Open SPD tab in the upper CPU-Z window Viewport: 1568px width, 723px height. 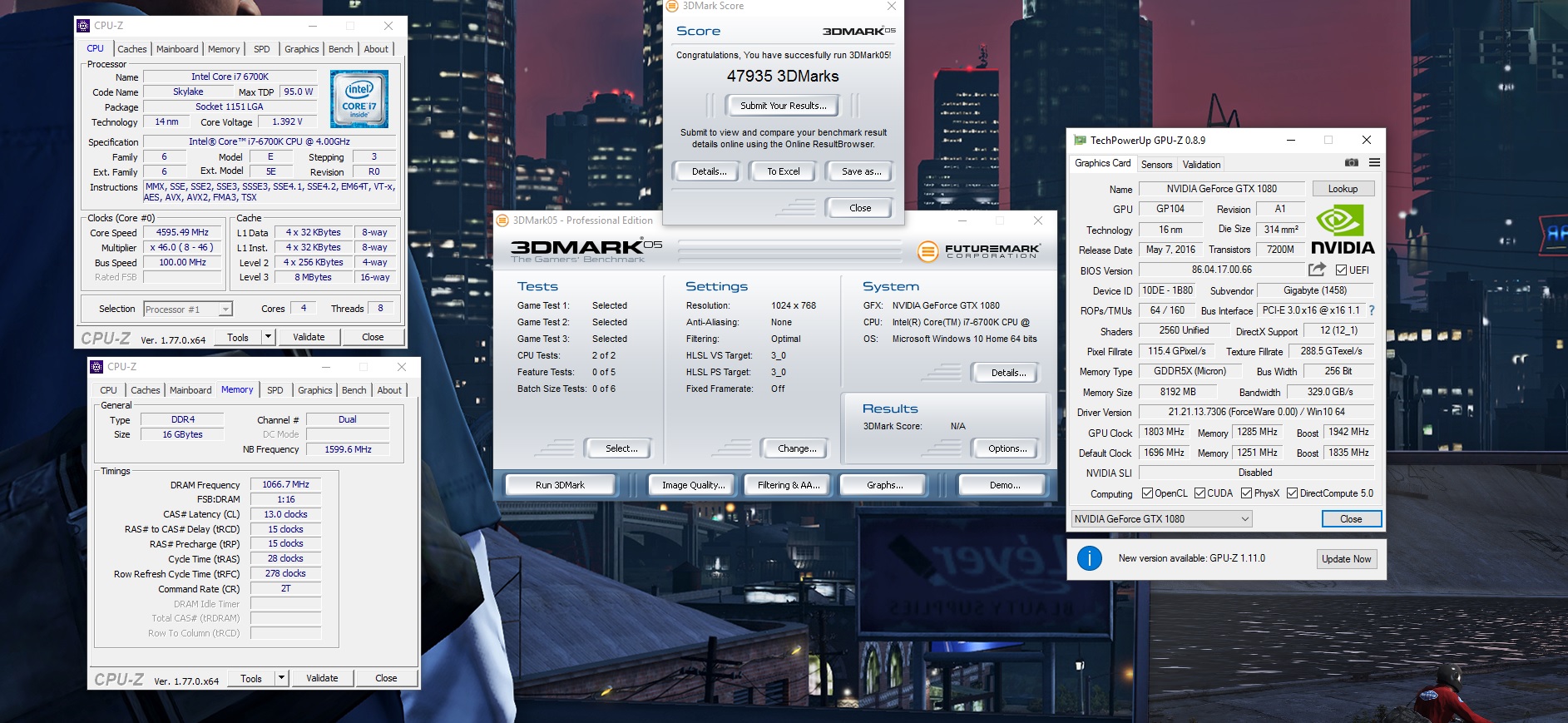[261, 49]
